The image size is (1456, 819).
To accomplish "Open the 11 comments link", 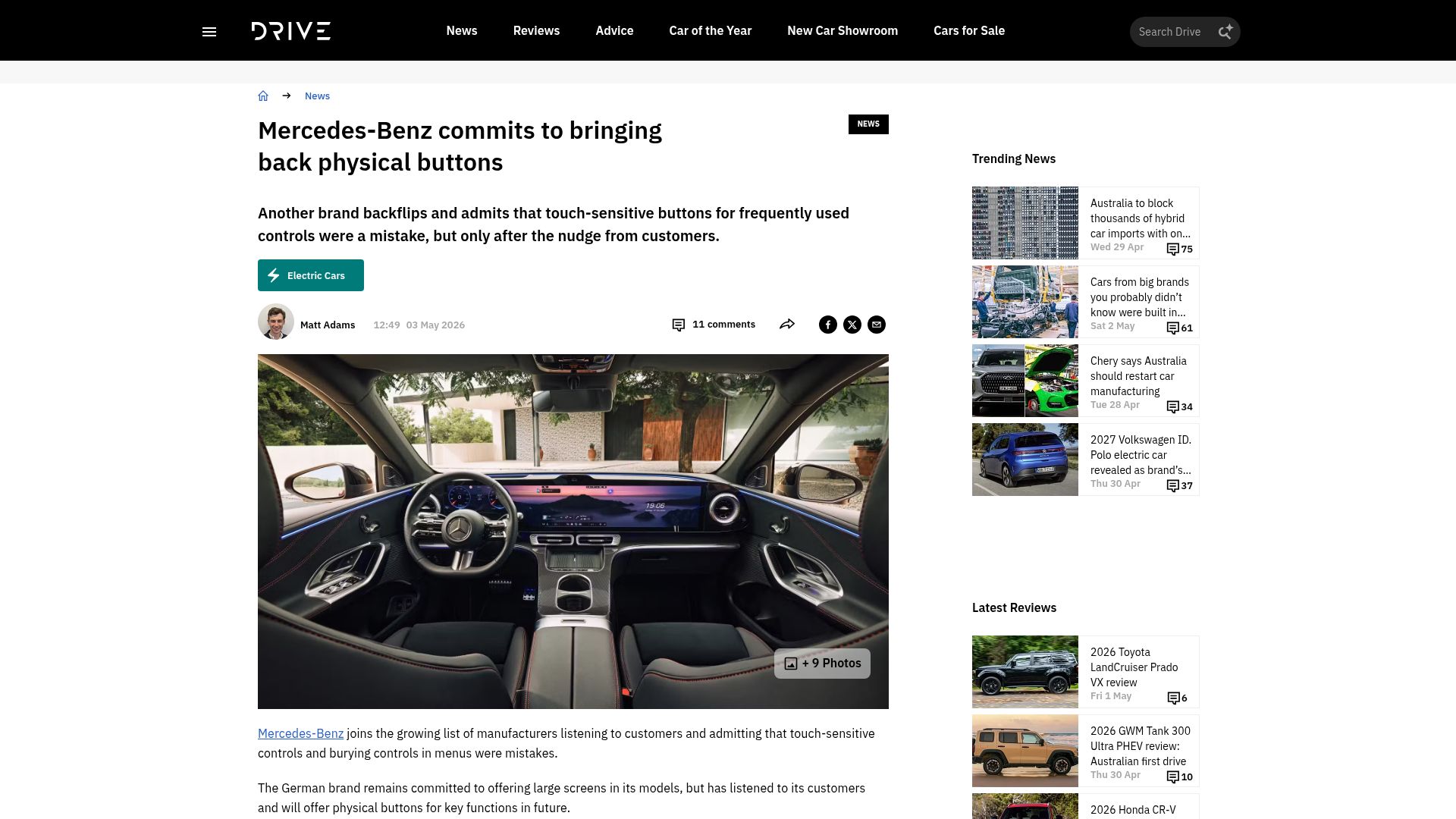I will point(723,325).
